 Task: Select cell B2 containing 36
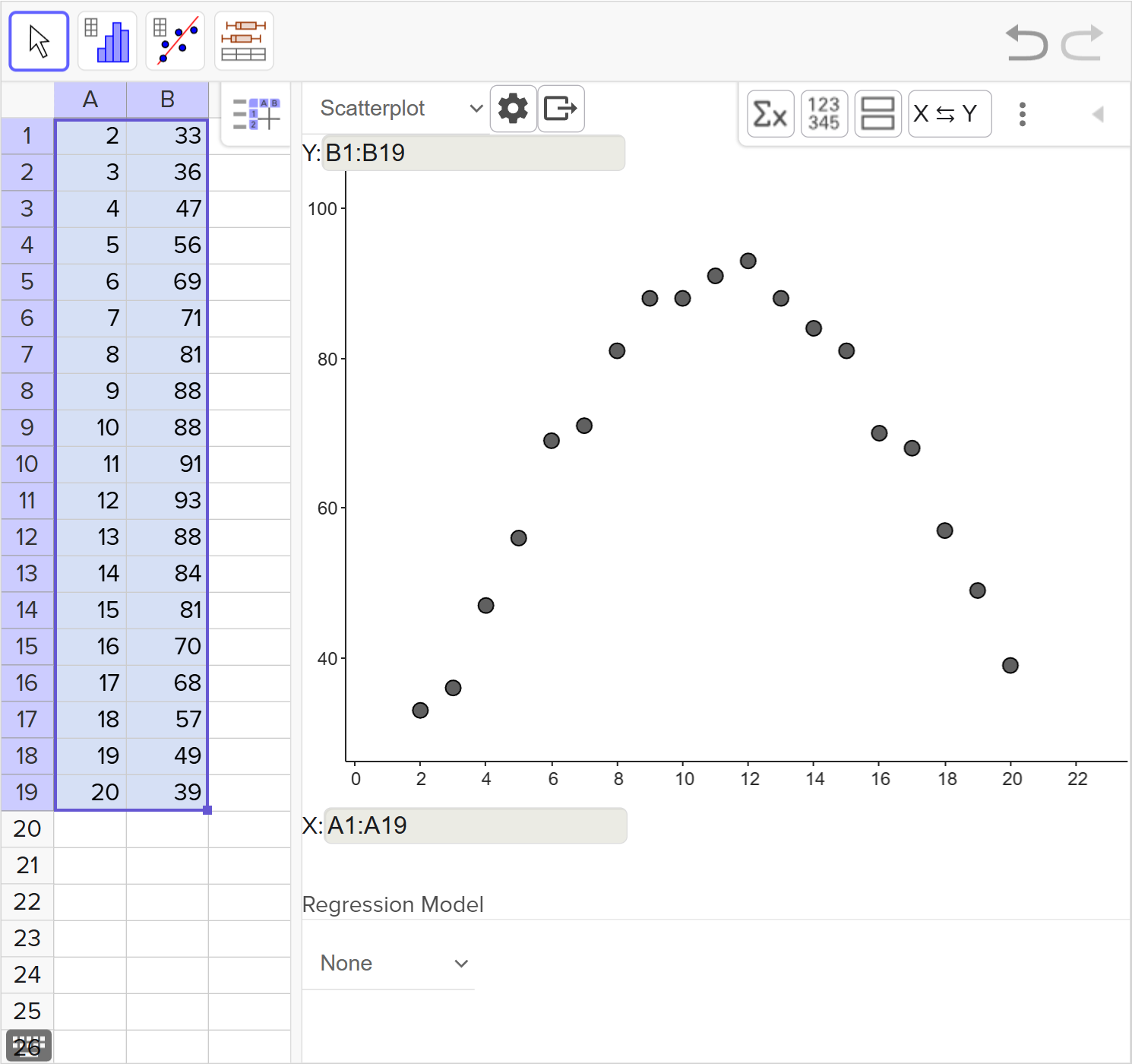167,173
